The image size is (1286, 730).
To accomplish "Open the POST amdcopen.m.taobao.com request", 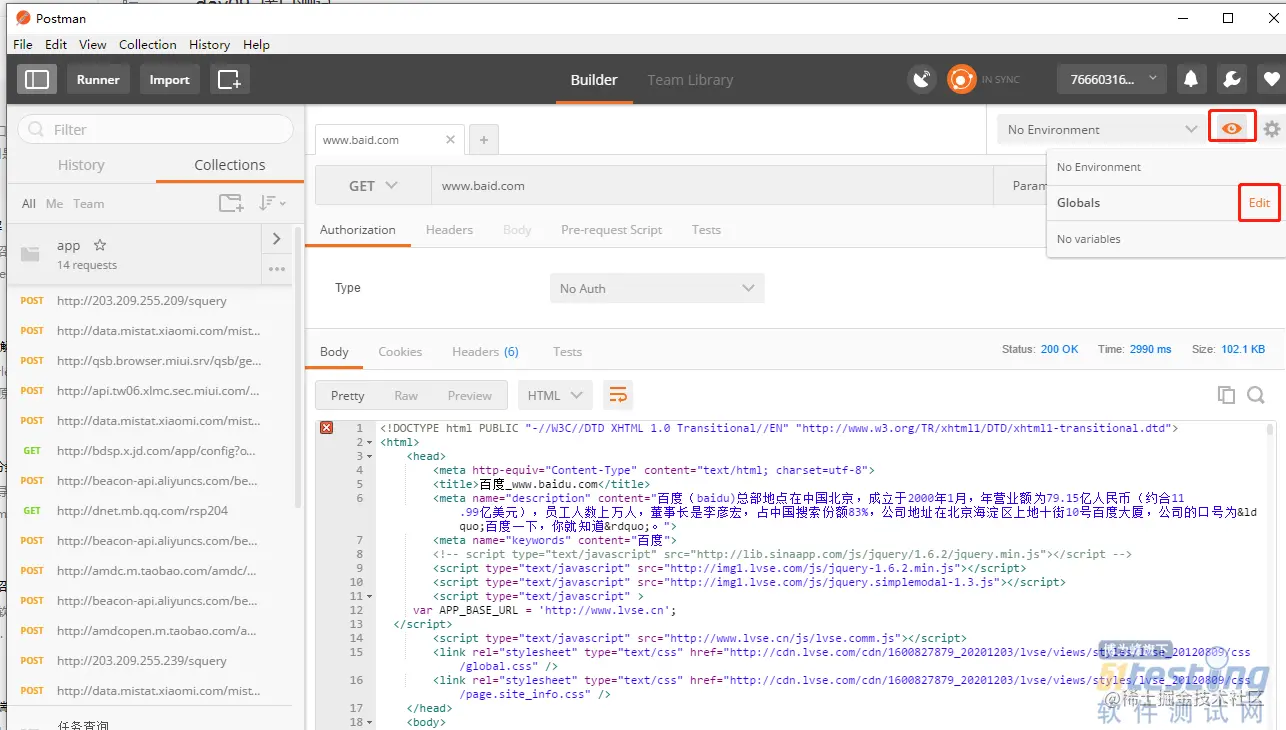I will click(150, 630).
